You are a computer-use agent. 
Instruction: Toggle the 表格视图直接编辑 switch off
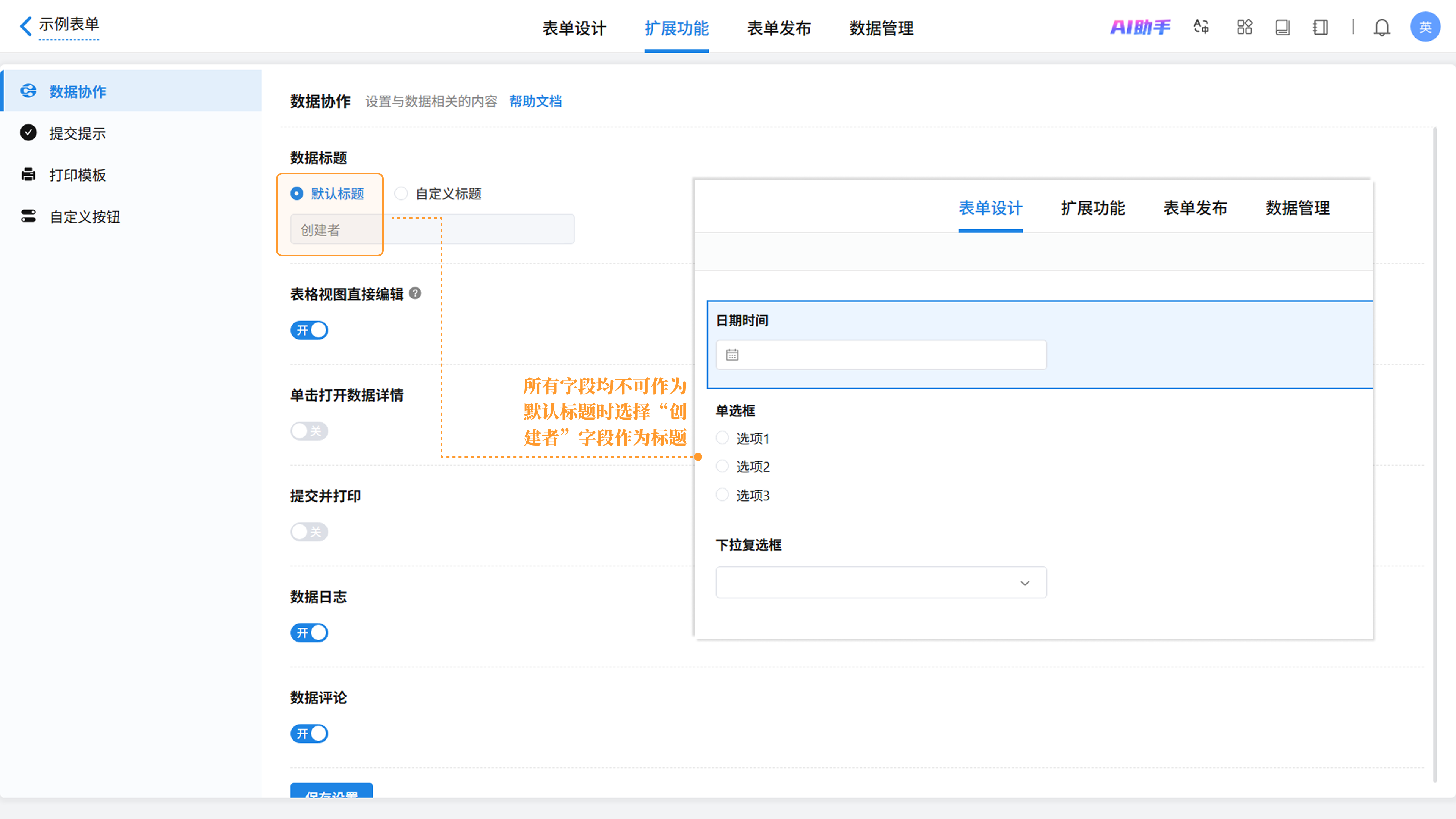click(x=309, y=330)
